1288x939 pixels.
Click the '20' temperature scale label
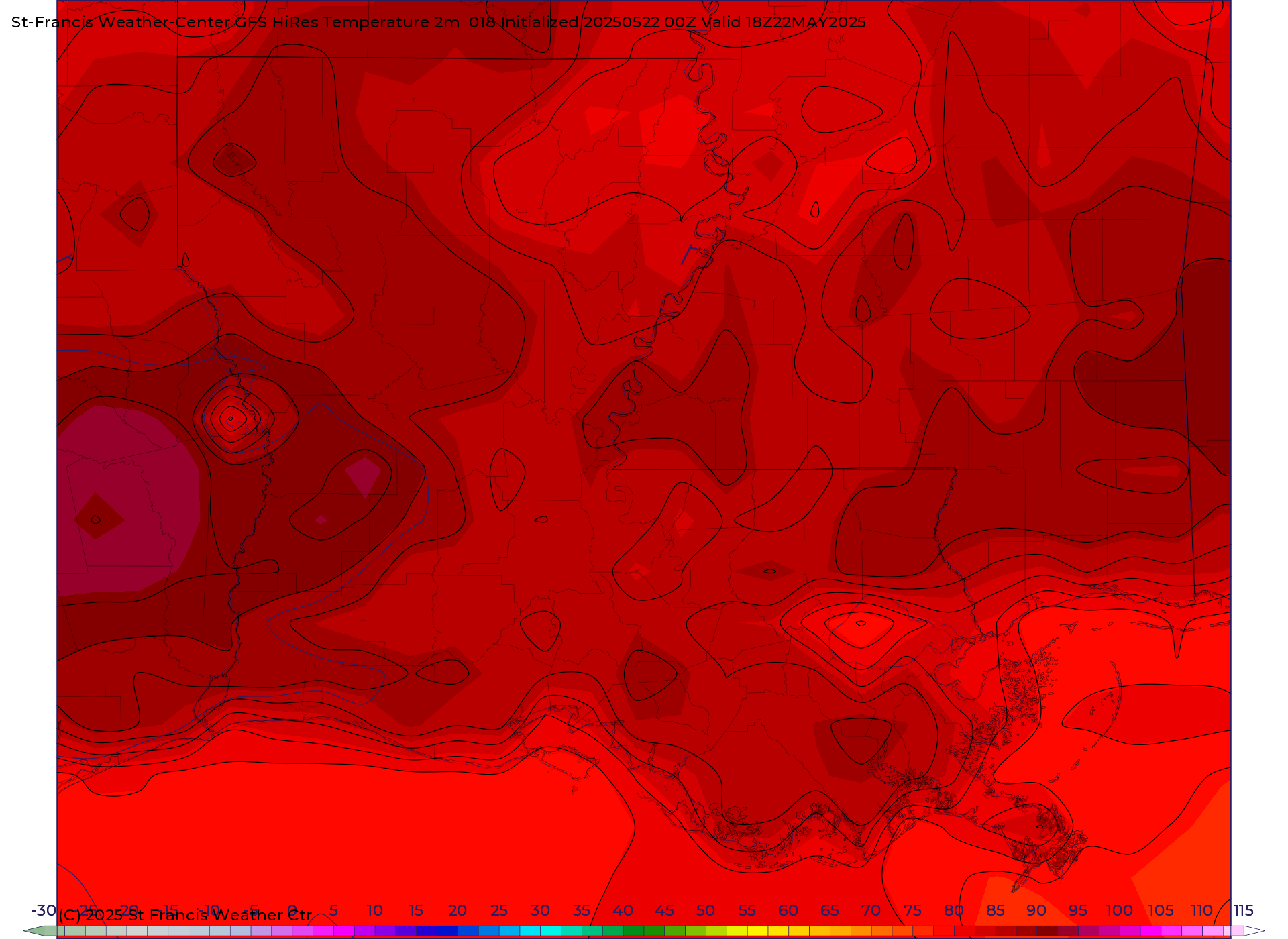click(458, 911)
